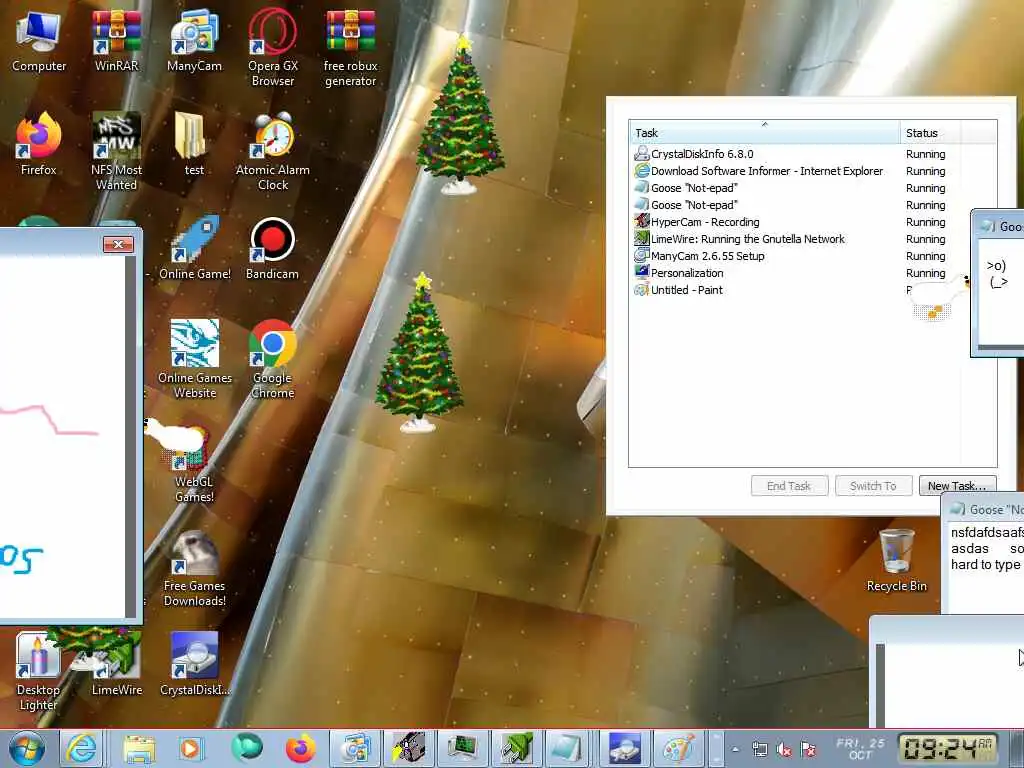Open Action Center flag in tray
This screenshot has width=1024, height=768.
808,750
